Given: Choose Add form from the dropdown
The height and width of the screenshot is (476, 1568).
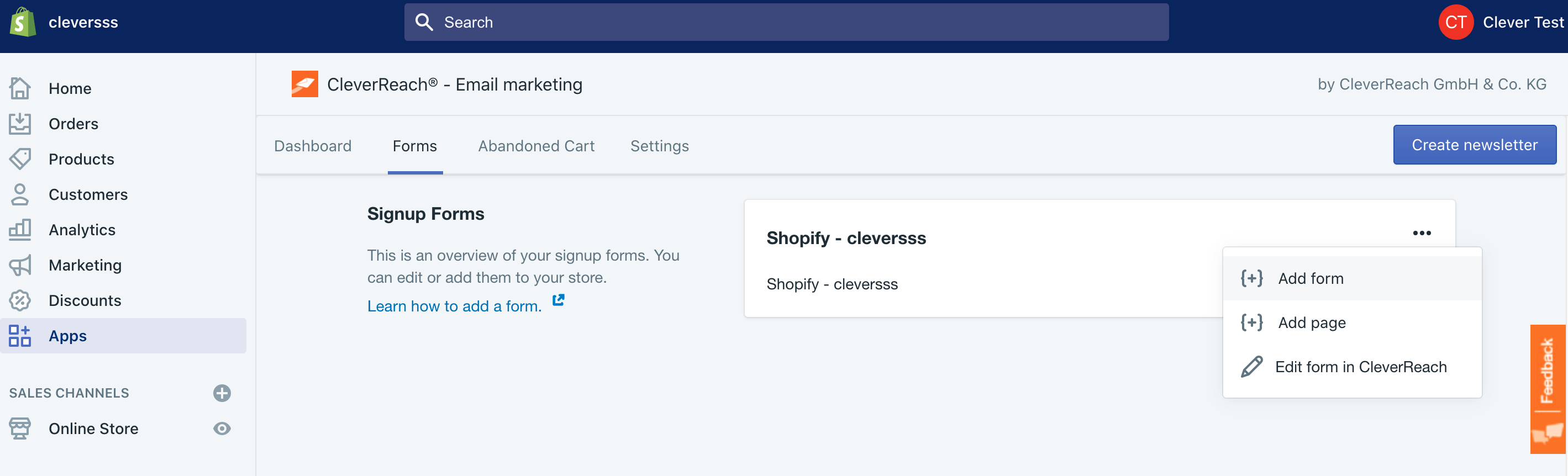Looking at the screenshot, I should tap(1311, 279).
